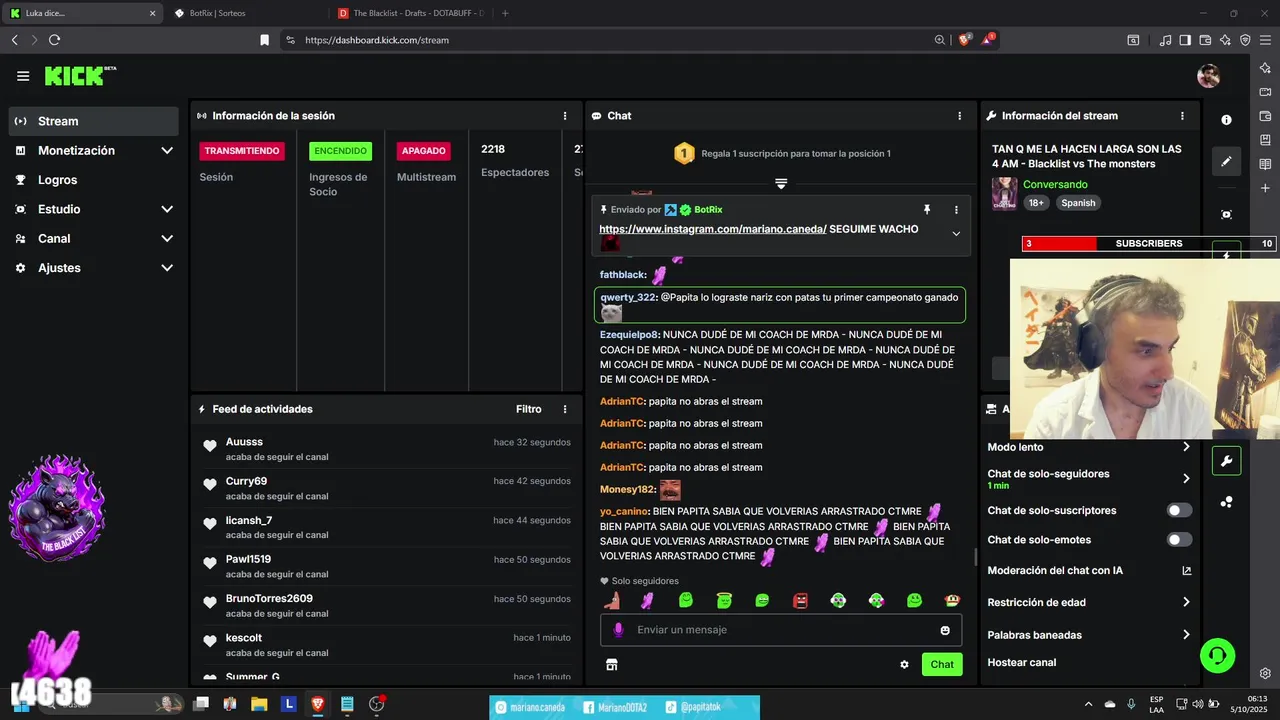The image size is (1280, 720).
Task: Click Hostear canal option
Action: click(x=1021, y=662)
